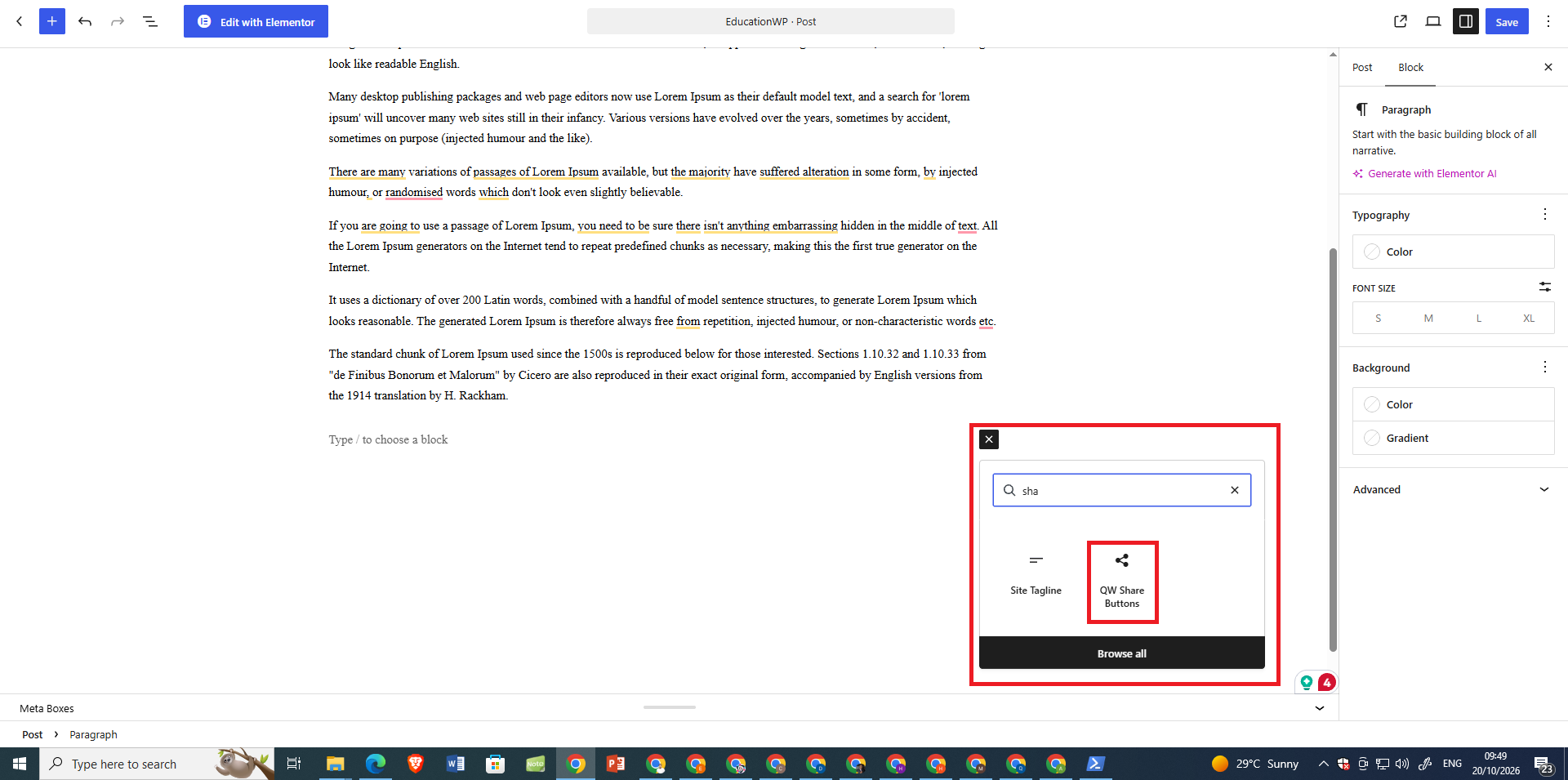Click the empty 'Type / to choose a block' paragraph

point(388,439)
